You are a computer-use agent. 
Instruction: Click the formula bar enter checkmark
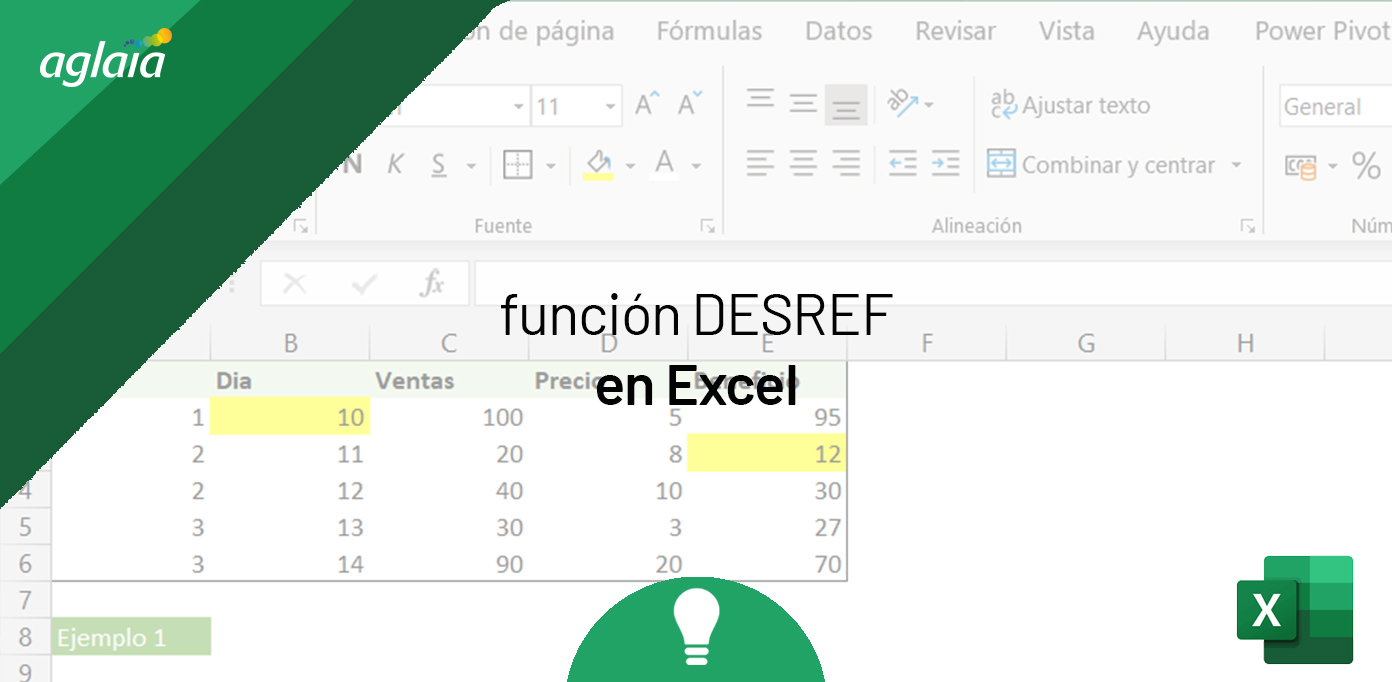364,285
